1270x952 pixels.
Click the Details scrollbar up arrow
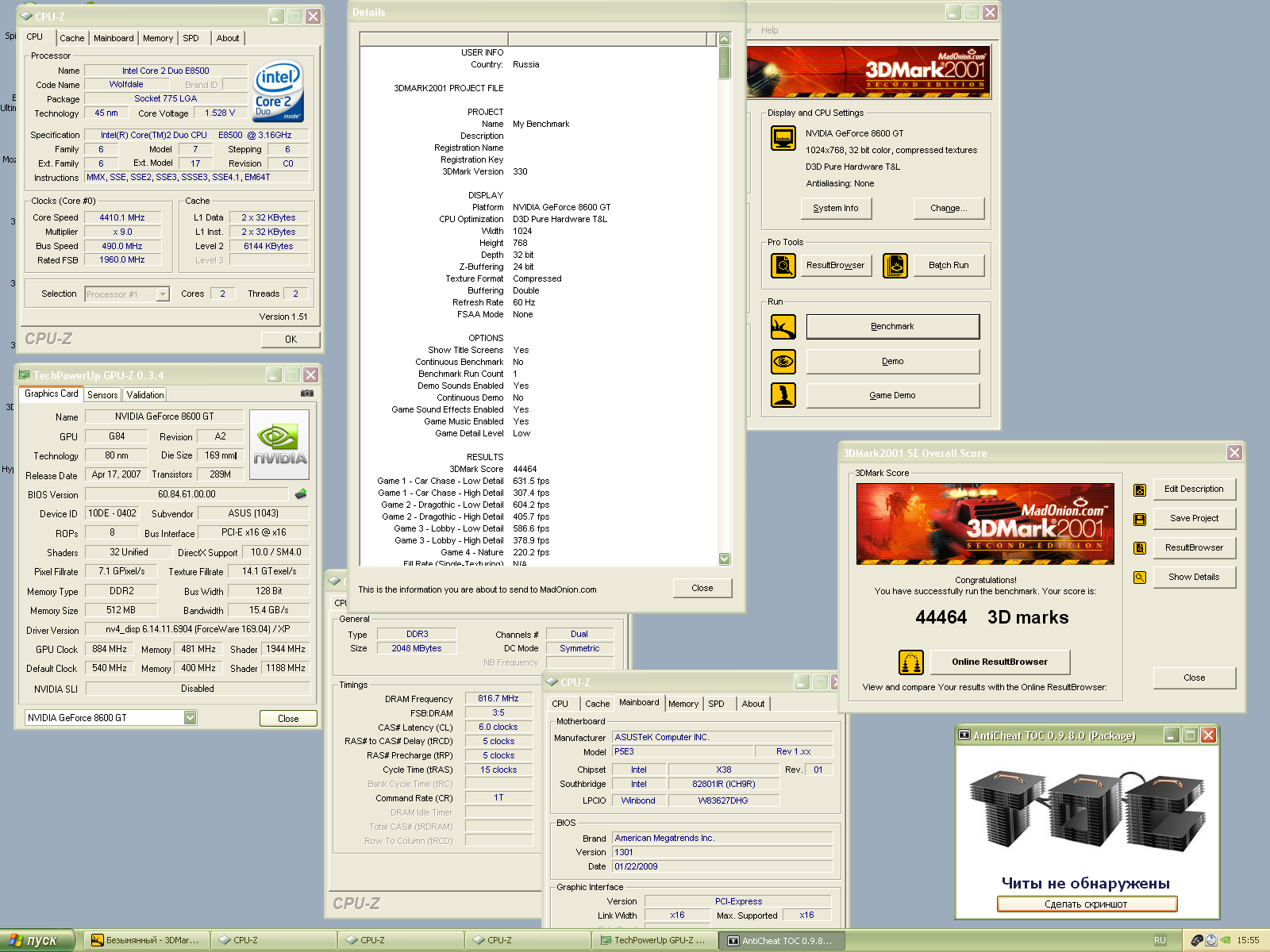725,39
